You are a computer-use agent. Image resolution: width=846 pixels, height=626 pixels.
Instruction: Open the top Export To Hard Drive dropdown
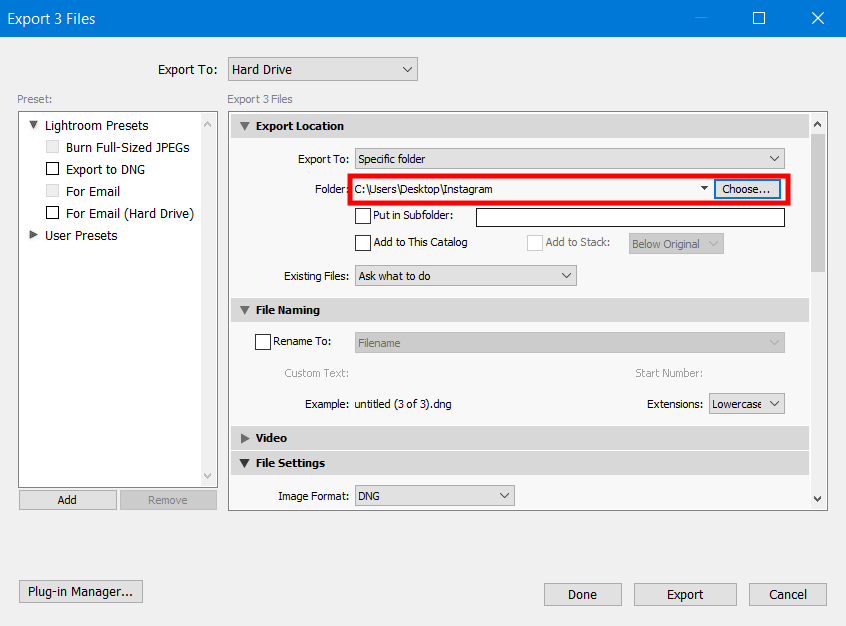coord(322,69)
